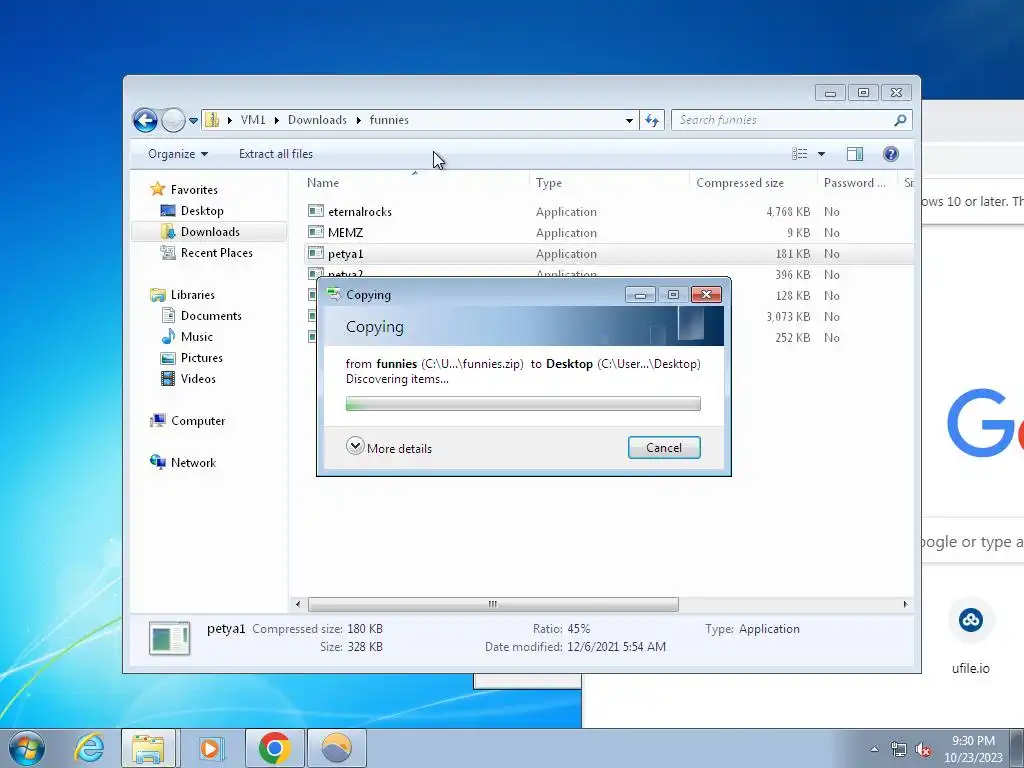Cancel the copying operation
This screenshot has height=768, width=1024.
pyautogui.click(x=664, y=447)
